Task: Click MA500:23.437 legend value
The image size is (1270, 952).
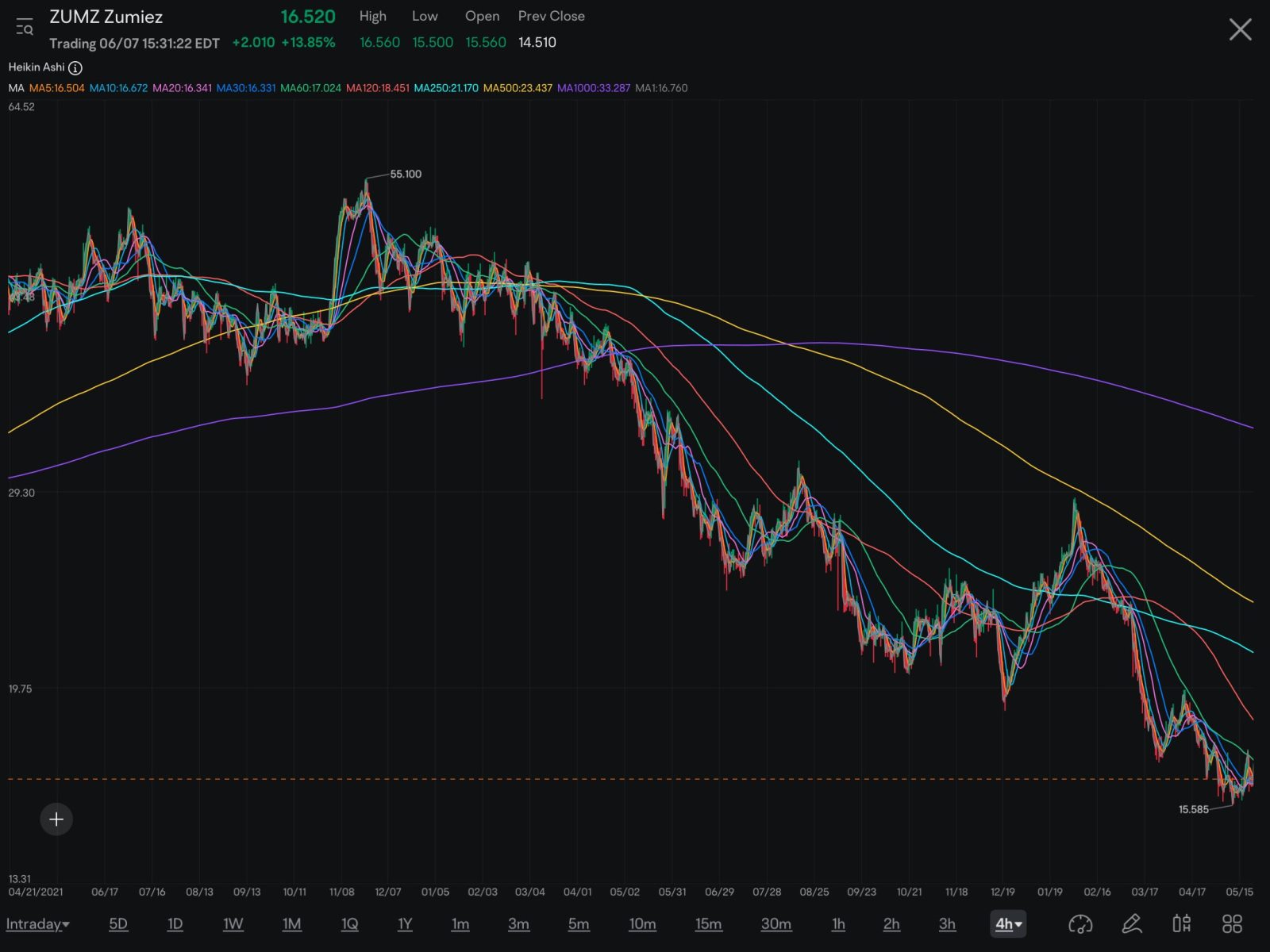Action: point(518,88)
